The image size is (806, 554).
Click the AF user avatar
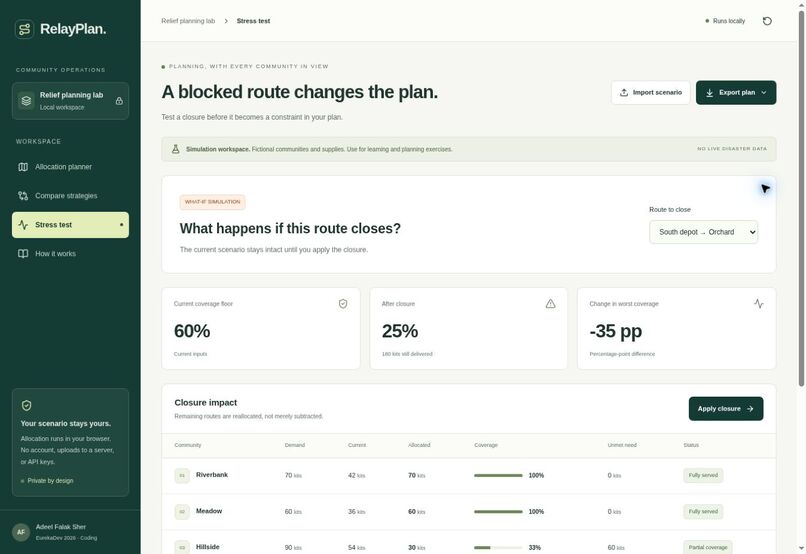21,532
